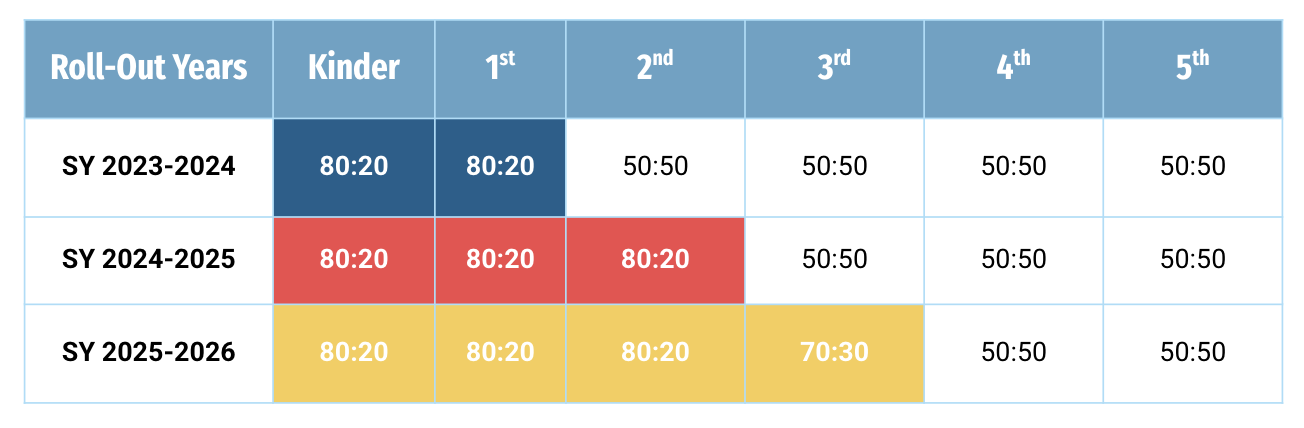Click 3rd grade 50:50 cell for SY 2024-2025
1304x428 pixels.
tap(834, 260)
